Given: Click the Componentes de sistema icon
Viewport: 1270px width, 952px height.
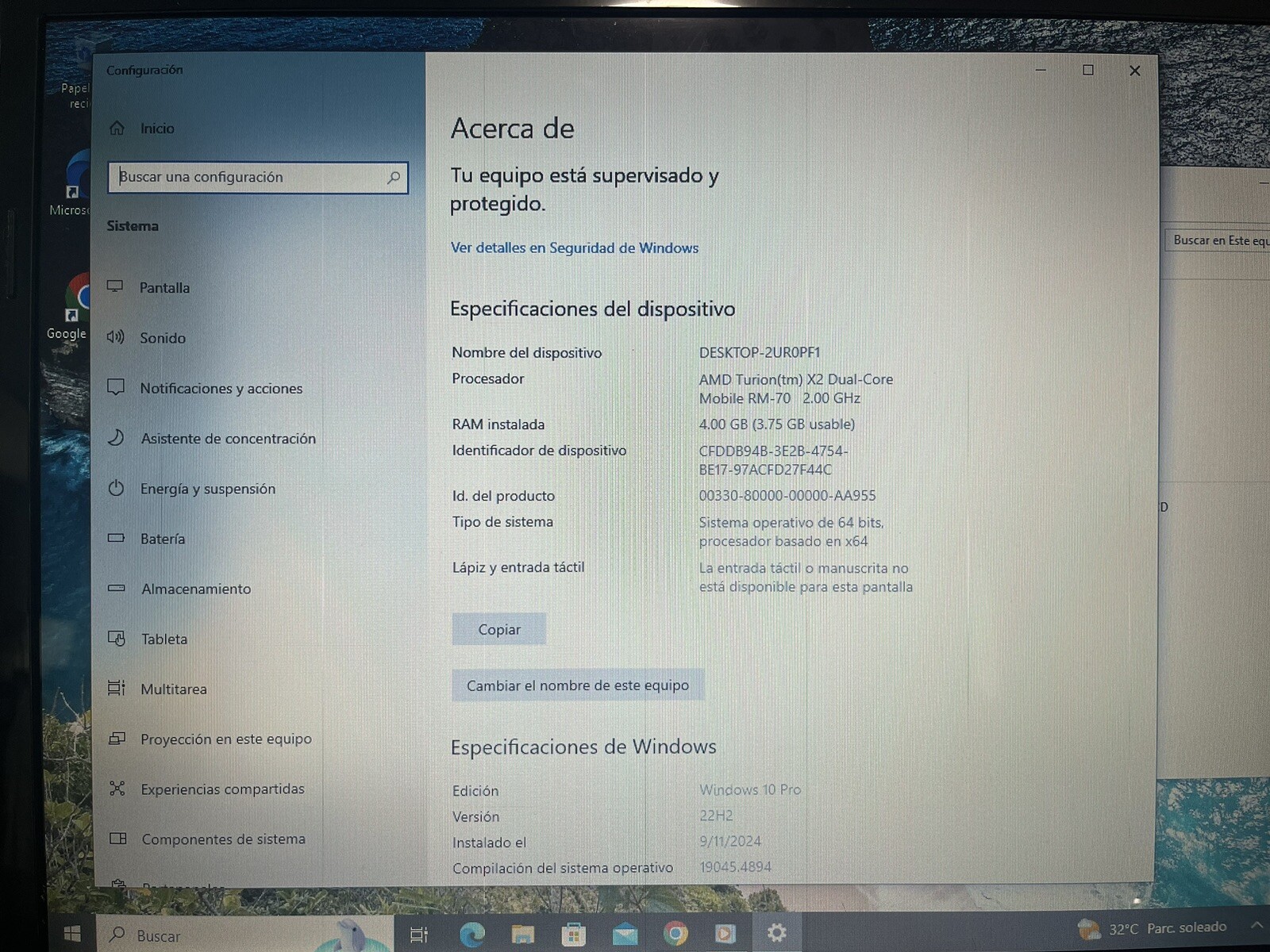Looking at the screenshot, I should coord(117,839).
